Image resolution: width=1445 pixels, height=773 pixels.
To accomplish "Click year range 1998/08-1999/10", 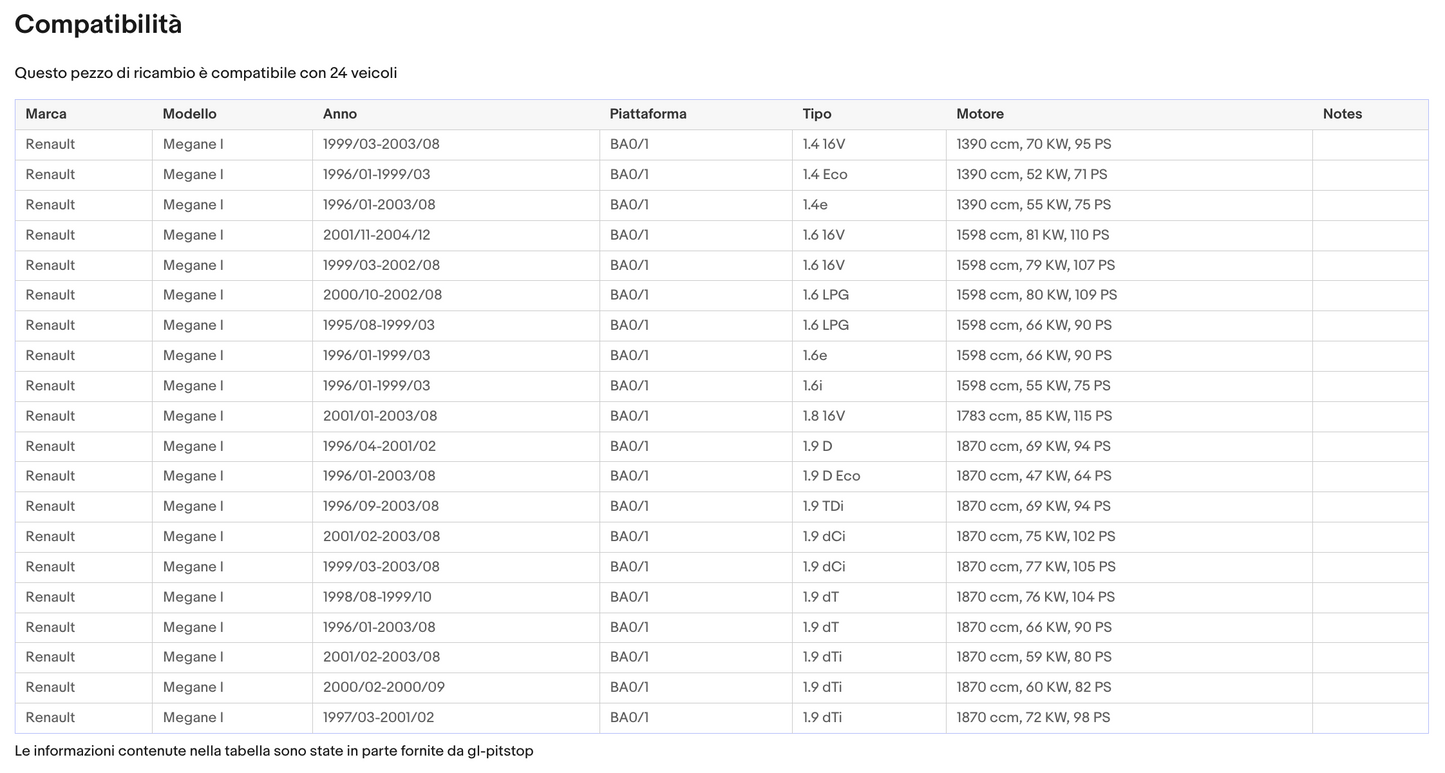I will (x=377, y=597).
